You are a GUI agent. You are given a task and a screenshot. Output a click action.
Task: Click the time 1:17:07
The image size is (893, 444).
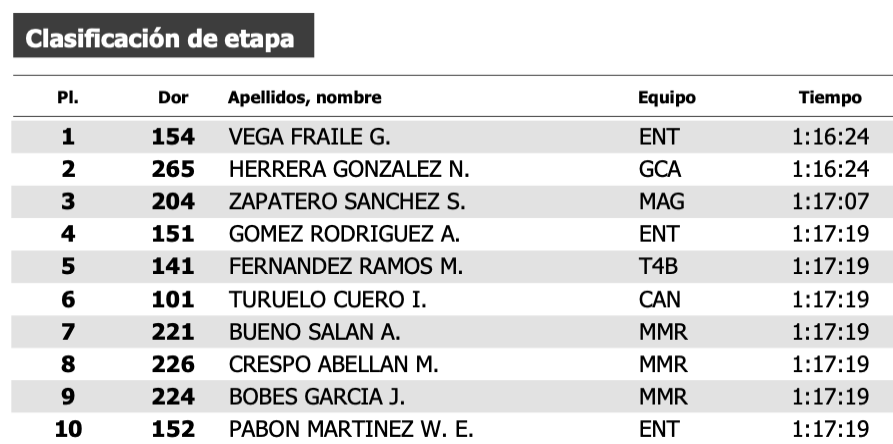pos(829,201)
